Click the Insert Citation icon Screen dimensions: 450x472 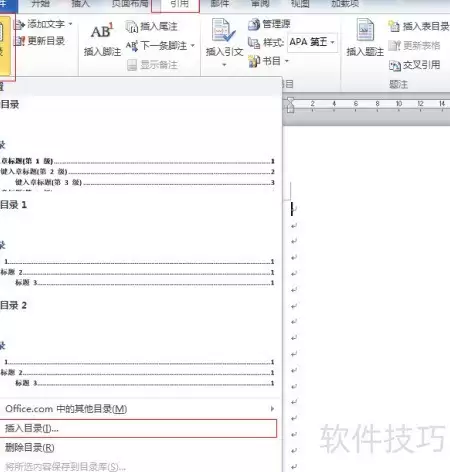(224, 31)
